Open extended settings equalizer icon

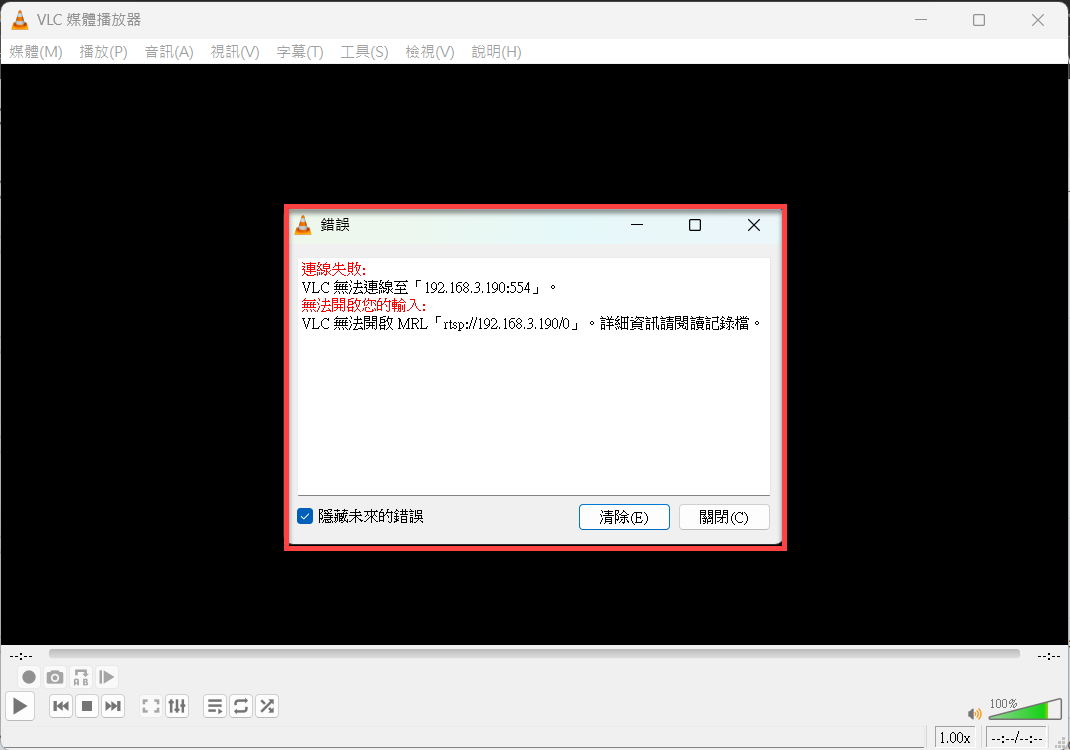click(177, 706)
